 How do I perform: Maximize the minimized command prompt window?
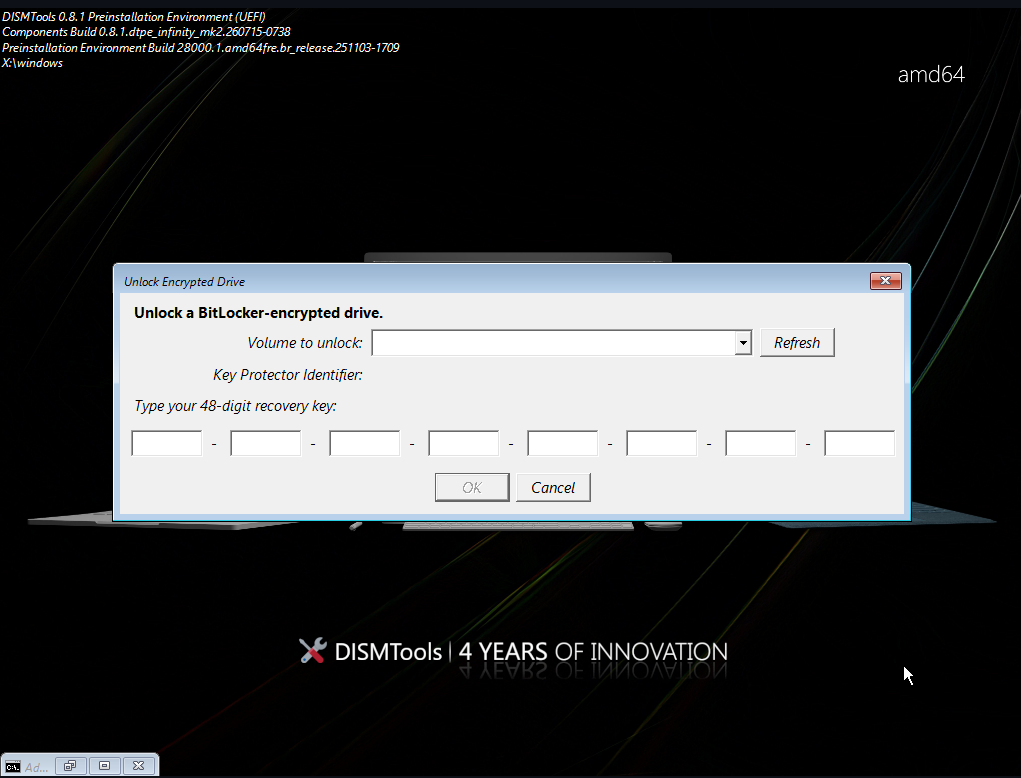(104, 766)
